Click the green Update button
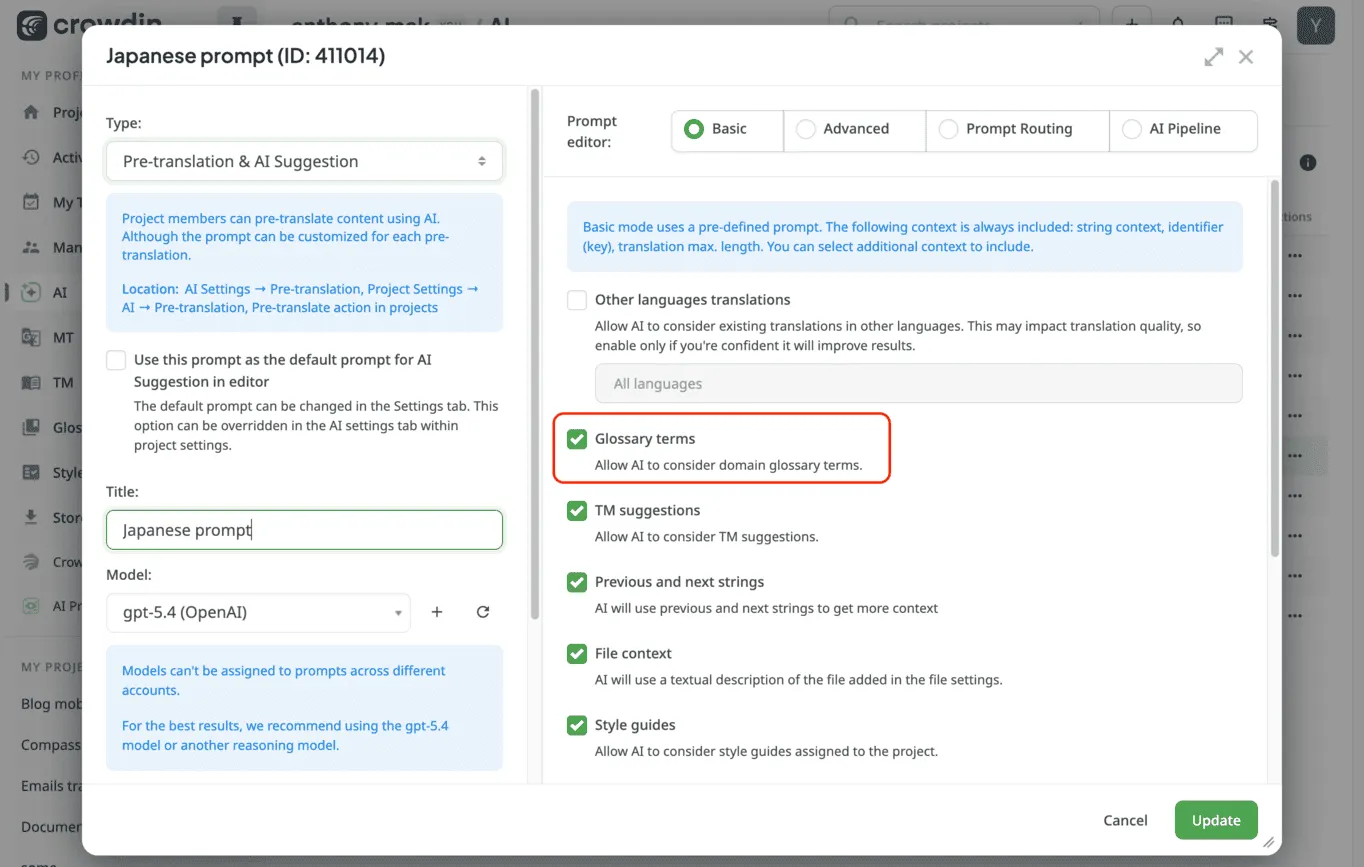 coord(1215,820)
